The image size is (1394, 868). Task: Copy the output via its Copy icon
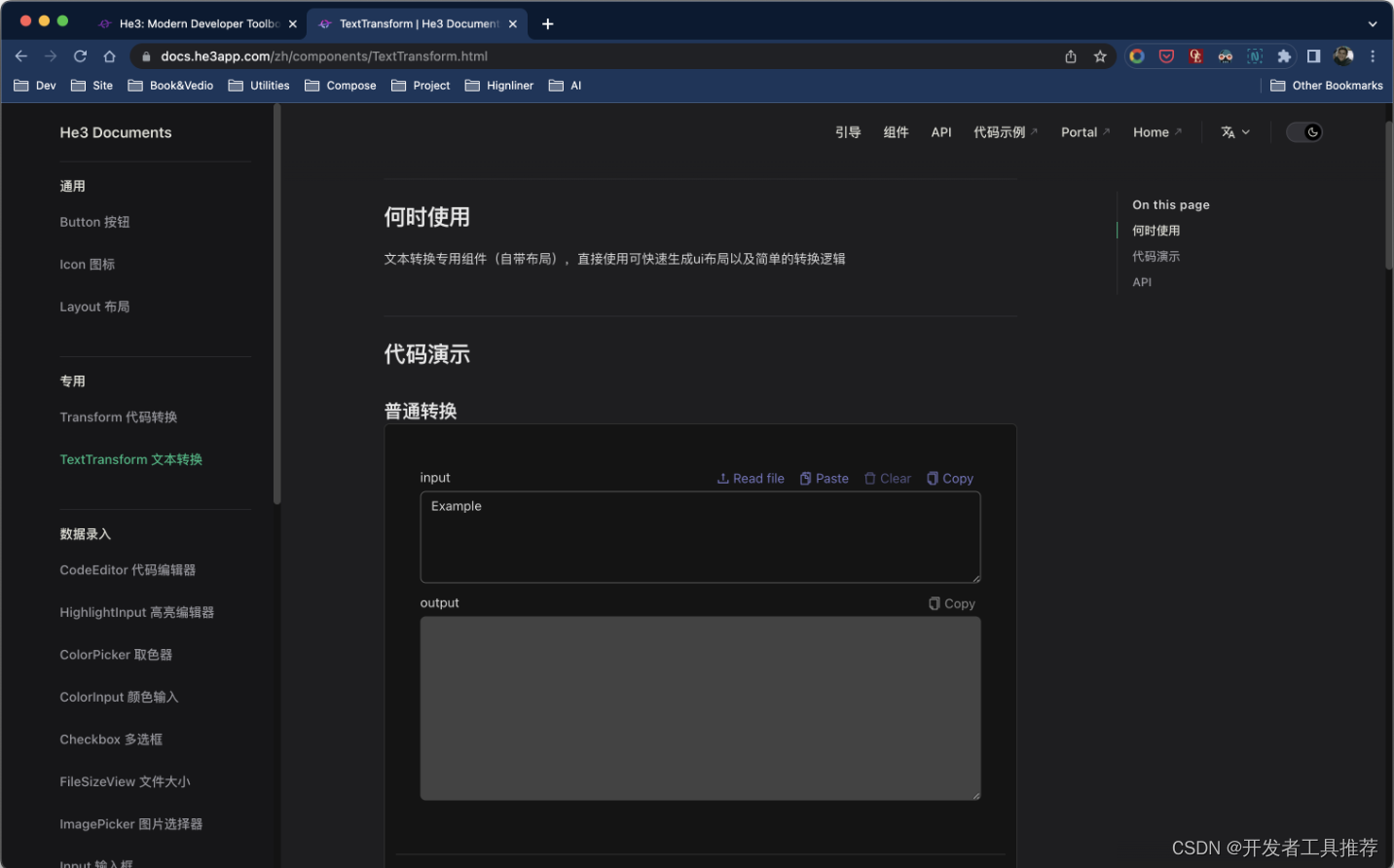coord(951,602)
